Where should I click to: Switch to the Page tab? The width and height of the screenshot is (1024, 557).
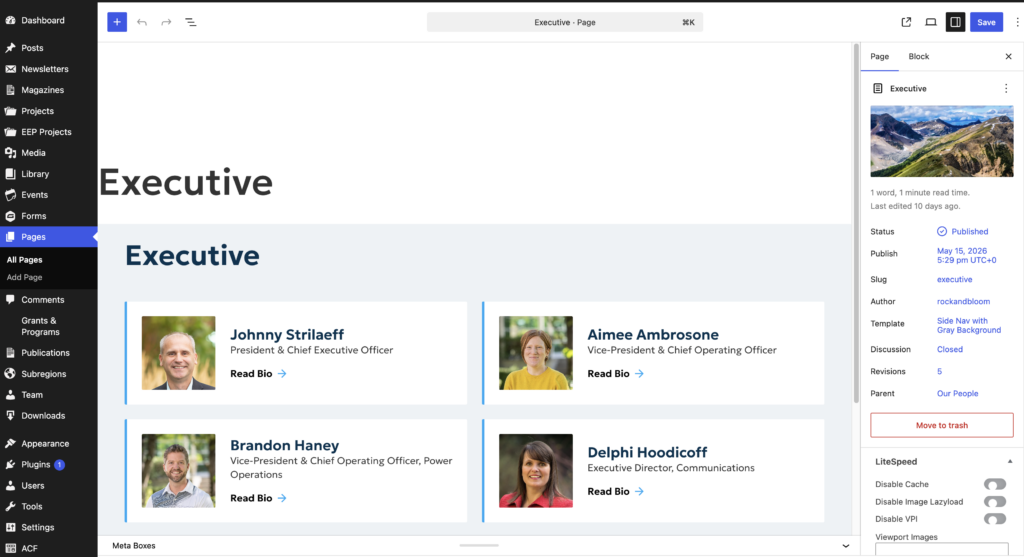[879, 57]
